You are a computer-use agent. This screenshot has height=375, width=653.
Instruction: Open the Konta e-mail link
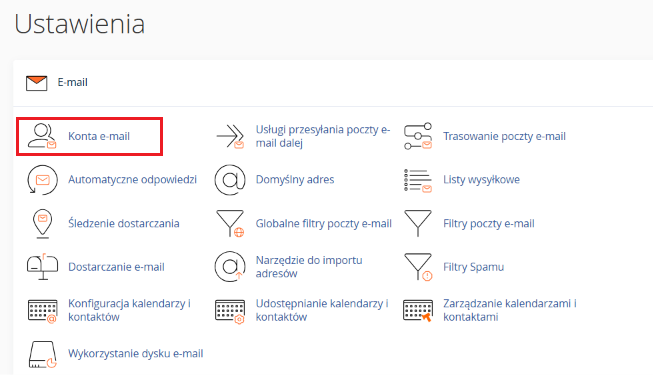click(x=99, y=136)
